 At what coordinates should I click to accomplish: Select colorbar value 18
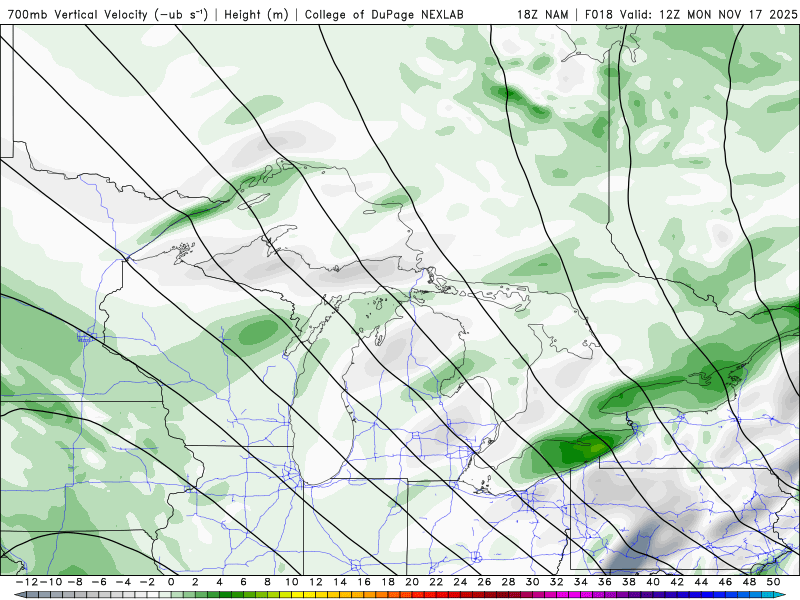coord(388,582)
